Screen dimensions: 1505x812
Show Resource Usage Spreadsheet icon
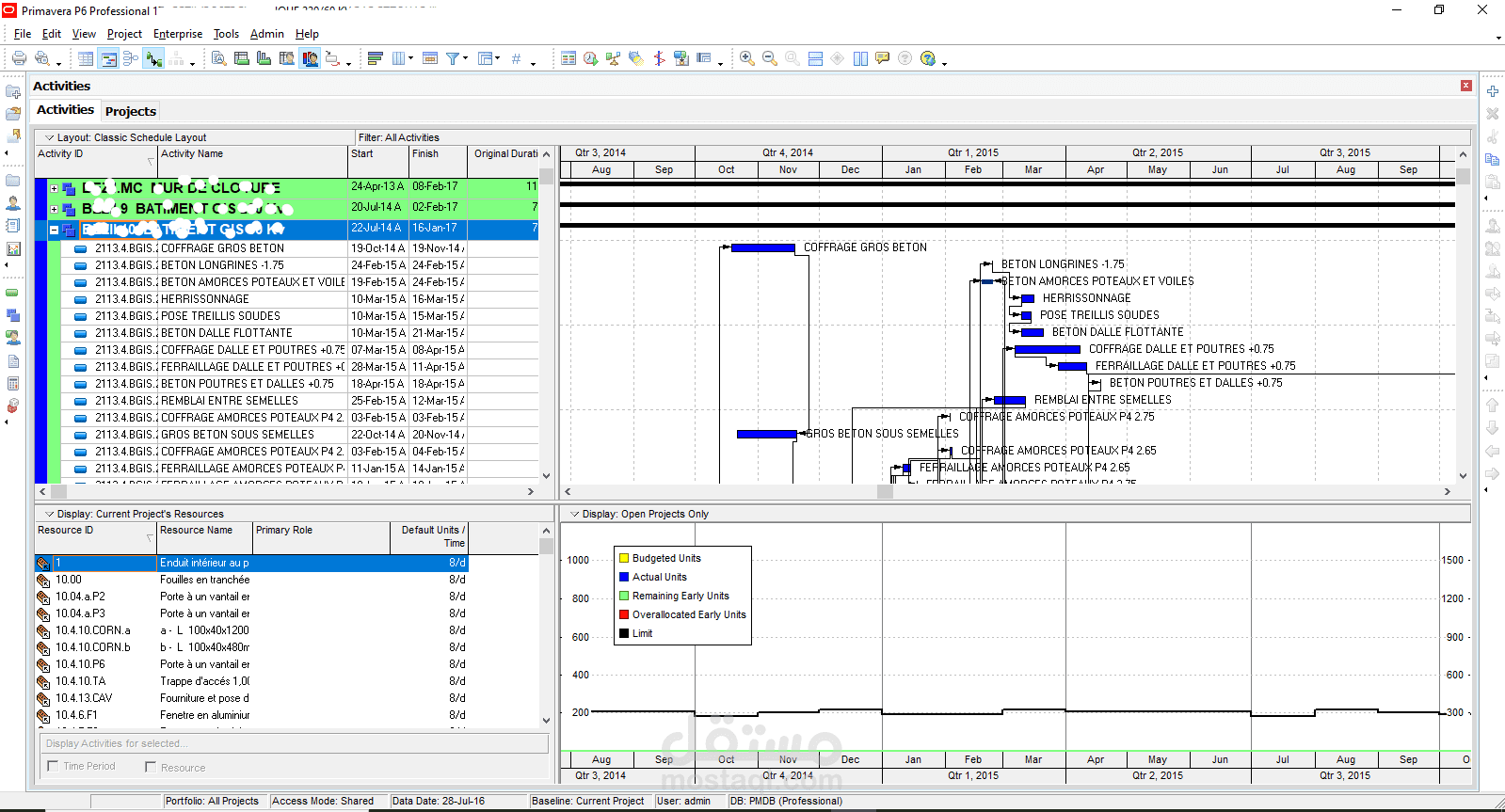tap(287, 58)
